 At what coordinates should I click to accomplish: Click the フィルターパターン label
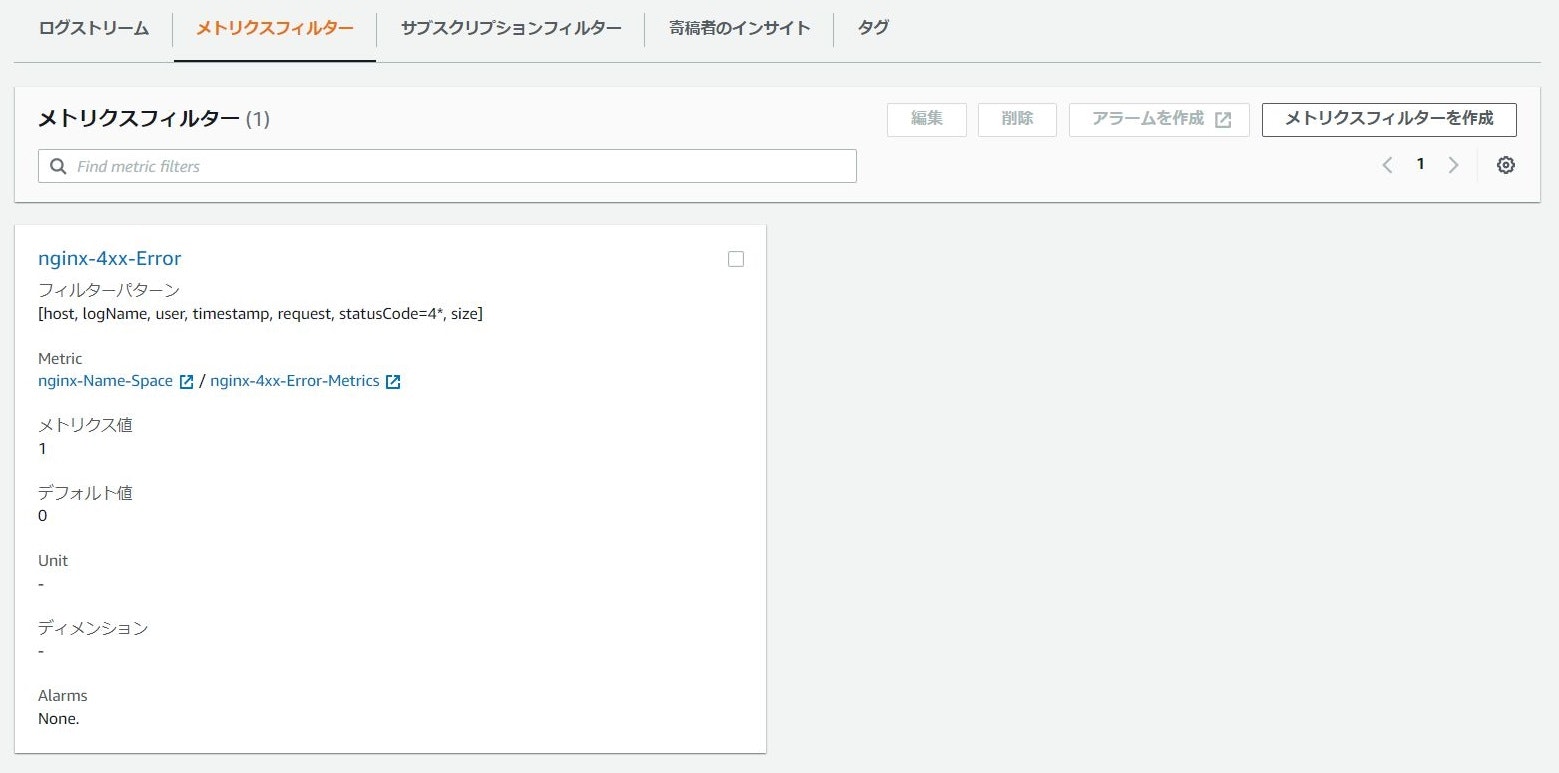tap(109, 290)
